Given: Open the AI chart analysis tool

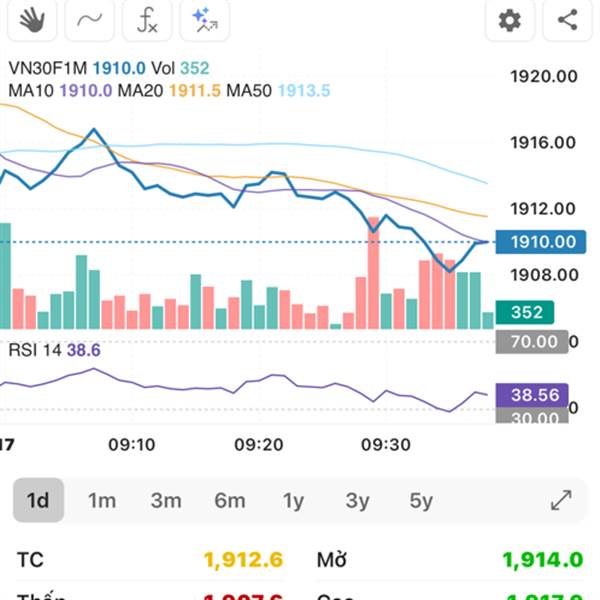Looking at the screenshot, I should [x=204, y=20].
